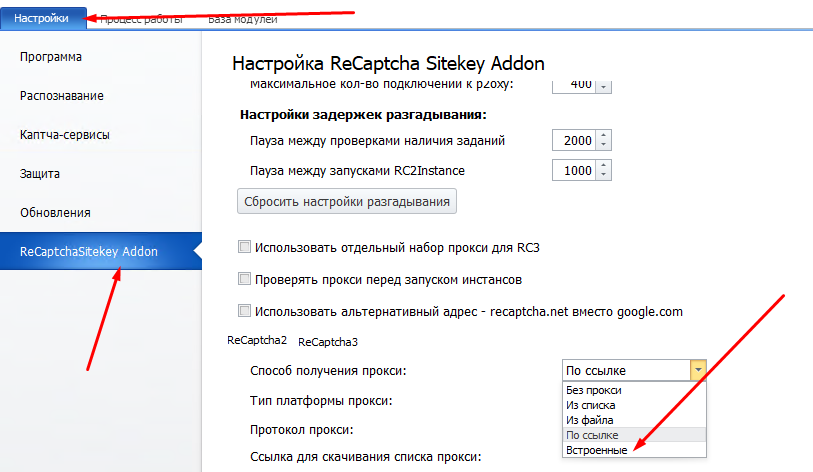Screen dimensions: 813x472
Task: Click Настройка ReCaptcha Sitekey Addon title
Action: coord(388,63)
